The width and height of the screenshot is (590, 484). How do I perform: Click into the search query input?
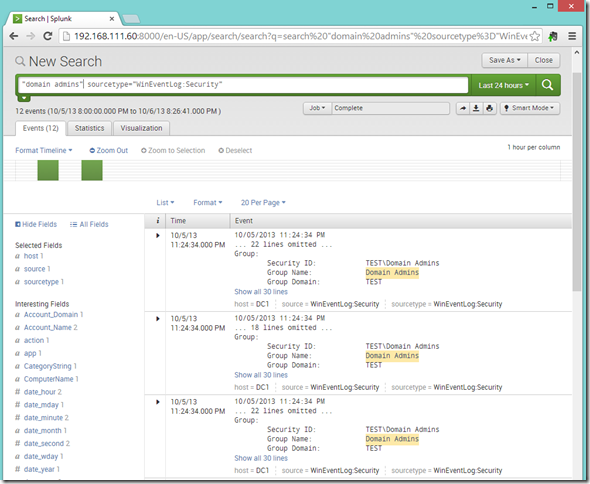[x=243, y=85]
